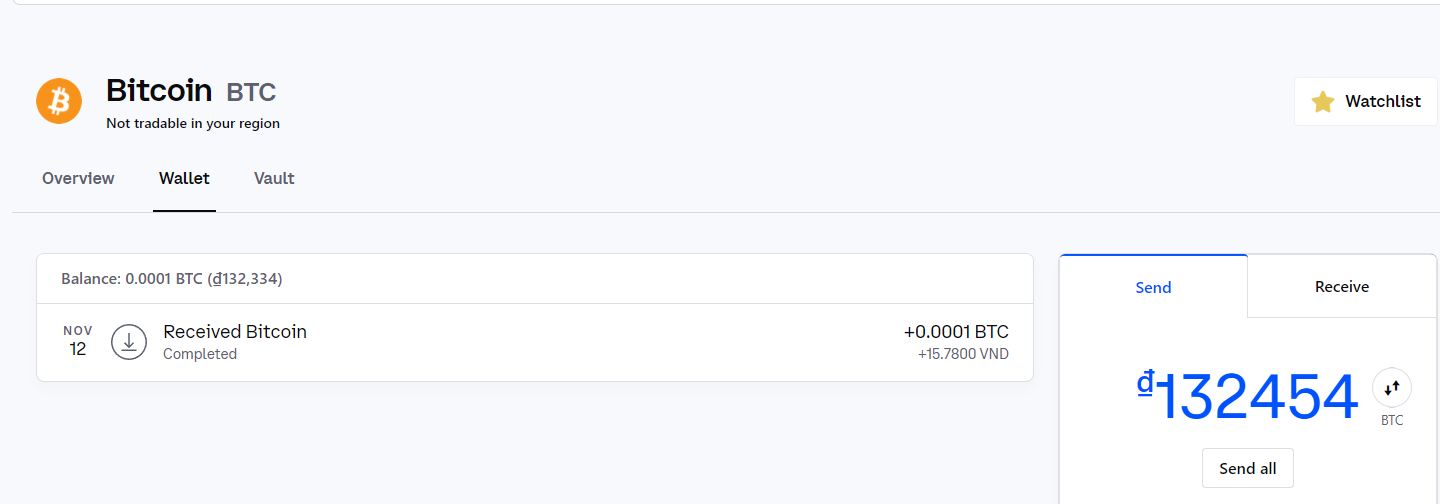
Task: Select the Wallet tab
Action: tap(184, 178)
